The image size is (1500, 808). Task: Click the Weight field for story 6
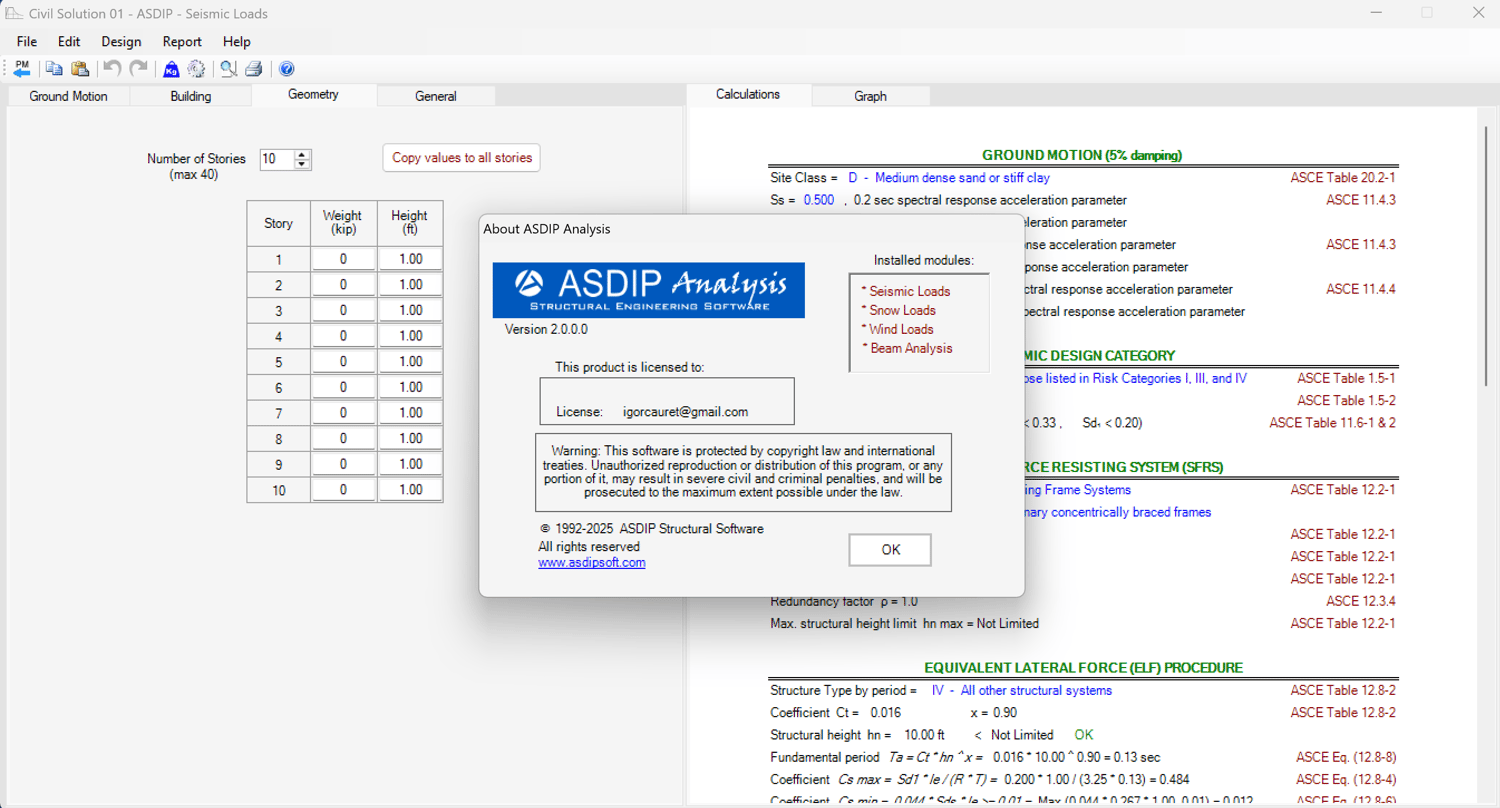point(343,387)
